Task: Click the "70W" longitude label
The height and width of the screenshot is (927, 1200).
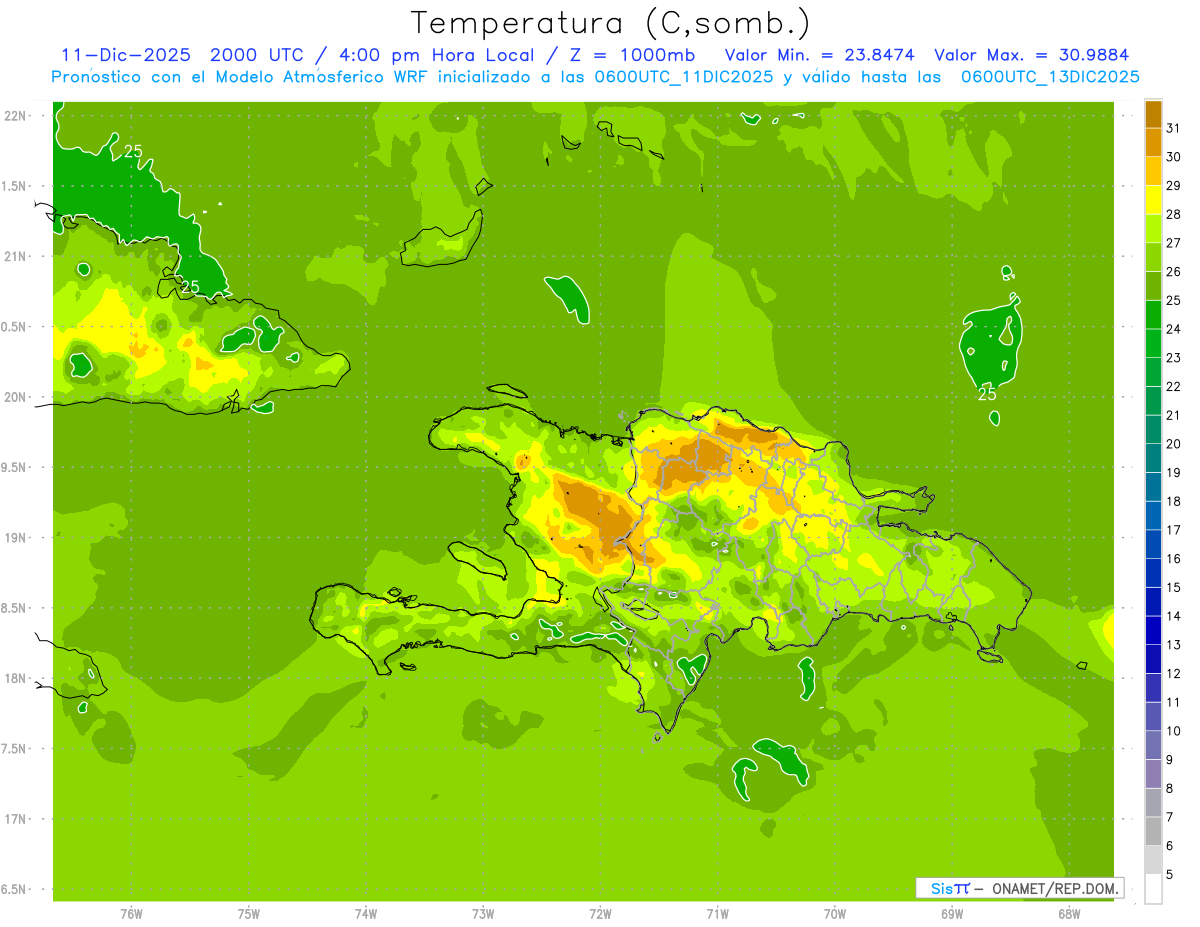Action: [835, 913]
